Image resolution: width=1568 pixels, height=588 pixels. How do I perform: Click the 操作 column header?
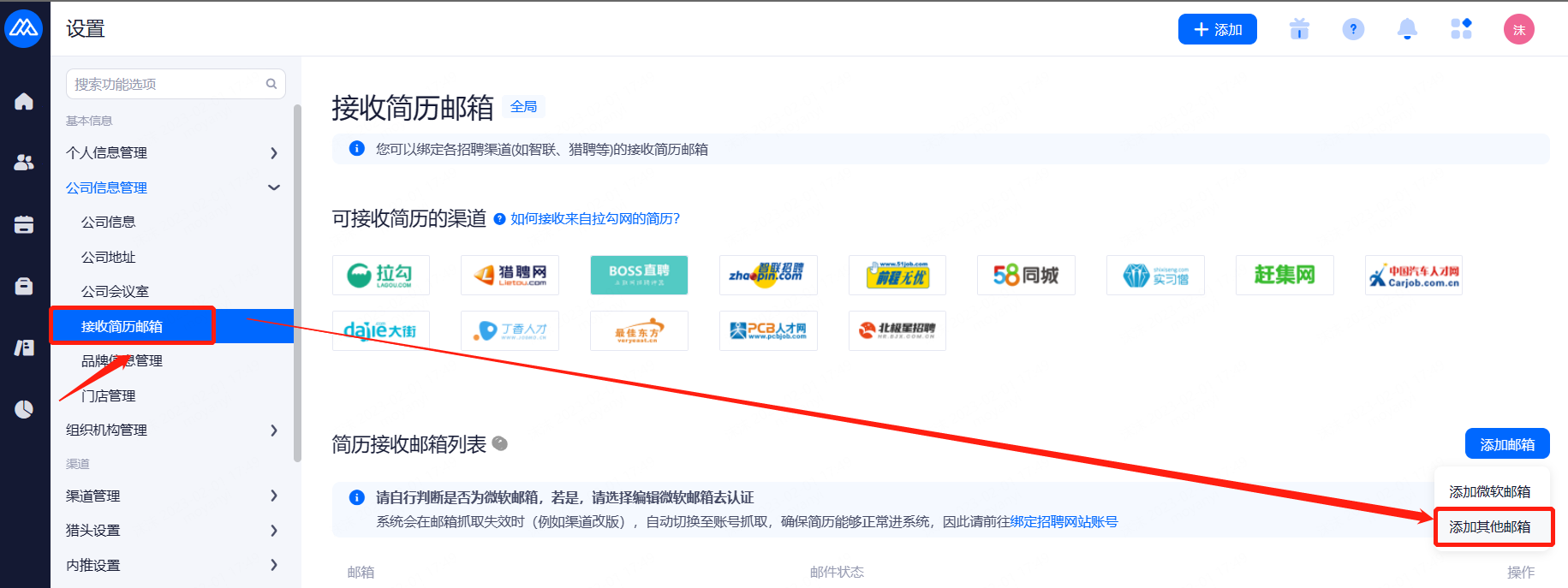[x=1521, y=572]
